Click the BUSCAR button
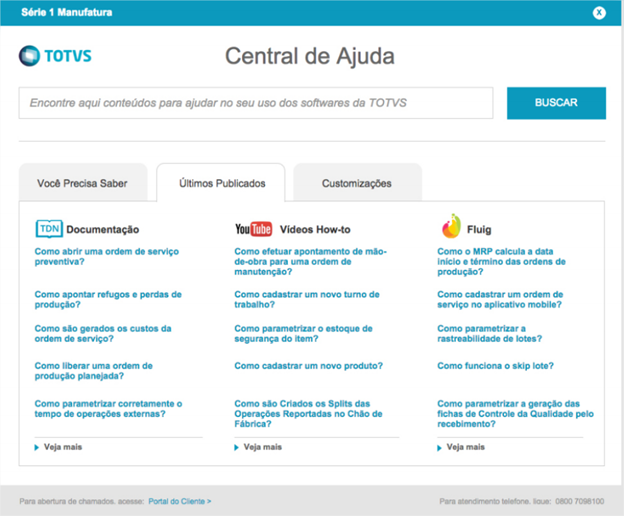This screenshot has height=516, width=624. (x=556, y=103)
